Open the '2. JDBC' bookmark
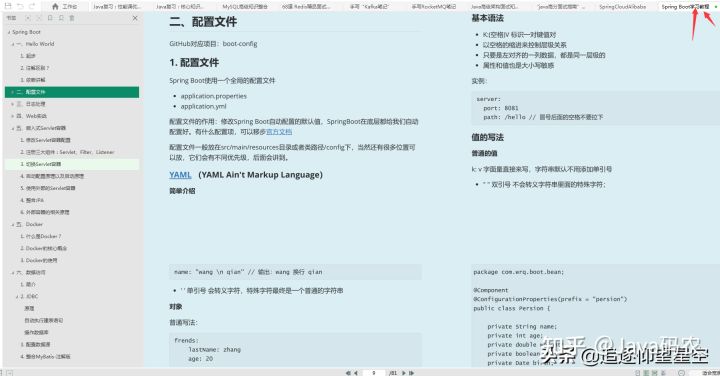Image resolution: width=720 pixels, height=376 pixels. pyautogui.click(x=29, y=297)
